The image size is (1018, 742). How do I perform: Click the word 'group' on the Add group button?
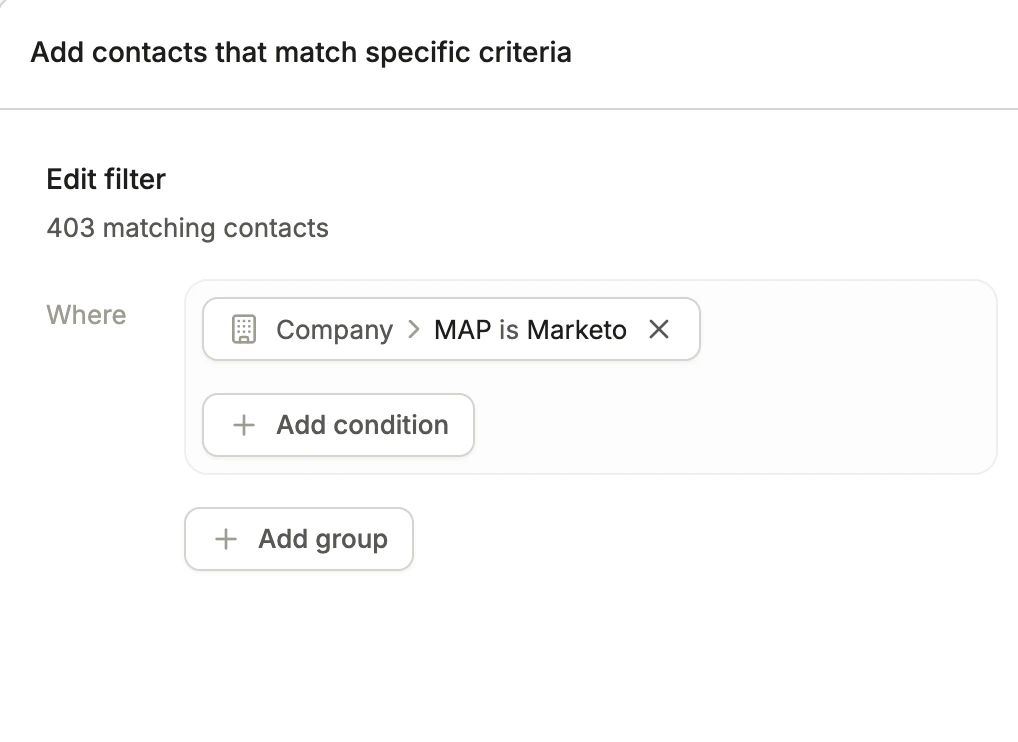(351, 539)
